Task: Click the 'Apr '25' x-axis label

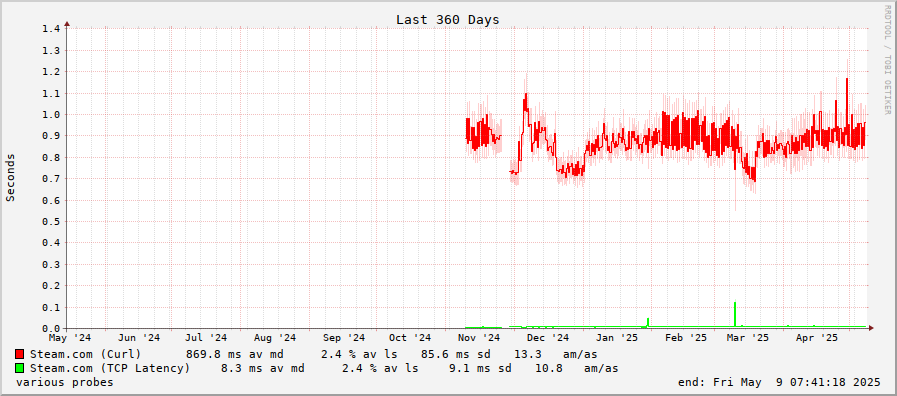Action: click(816, 338)
